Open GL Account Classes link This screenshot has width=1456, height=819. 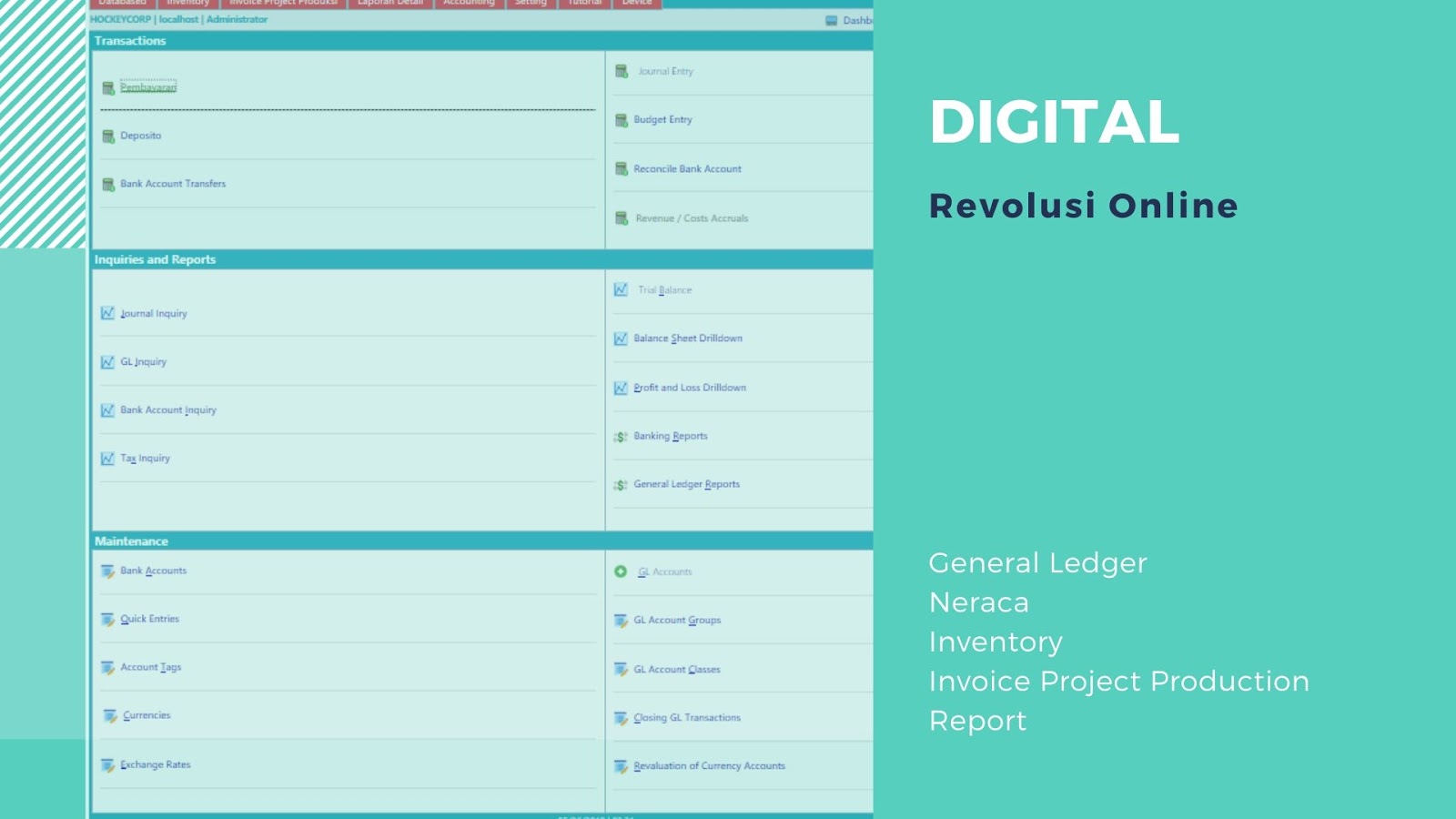677,669
